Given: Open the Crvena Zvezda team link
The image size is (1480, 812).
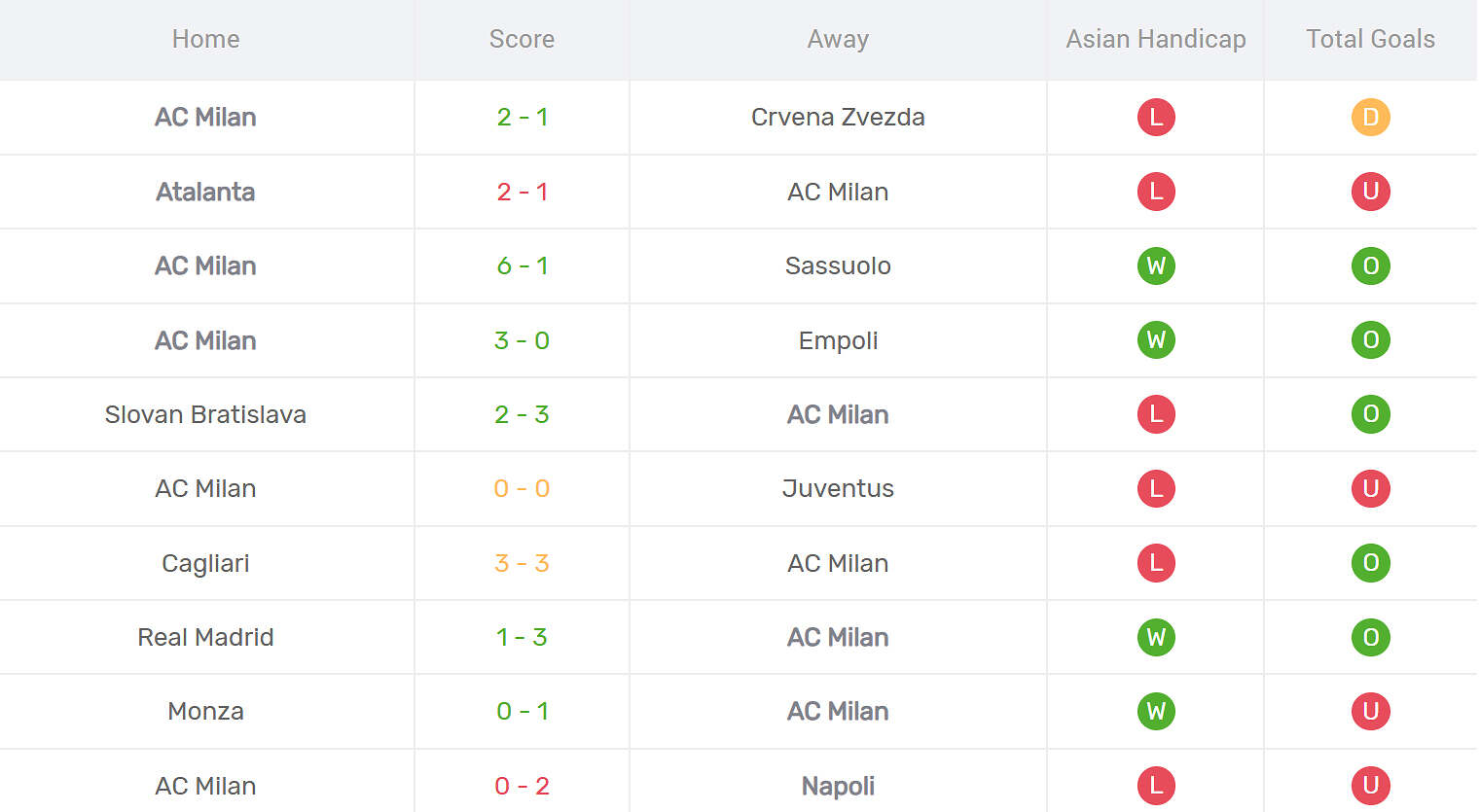Looking at the screenshot, I should pyautogui.click(x=838, y=118).
